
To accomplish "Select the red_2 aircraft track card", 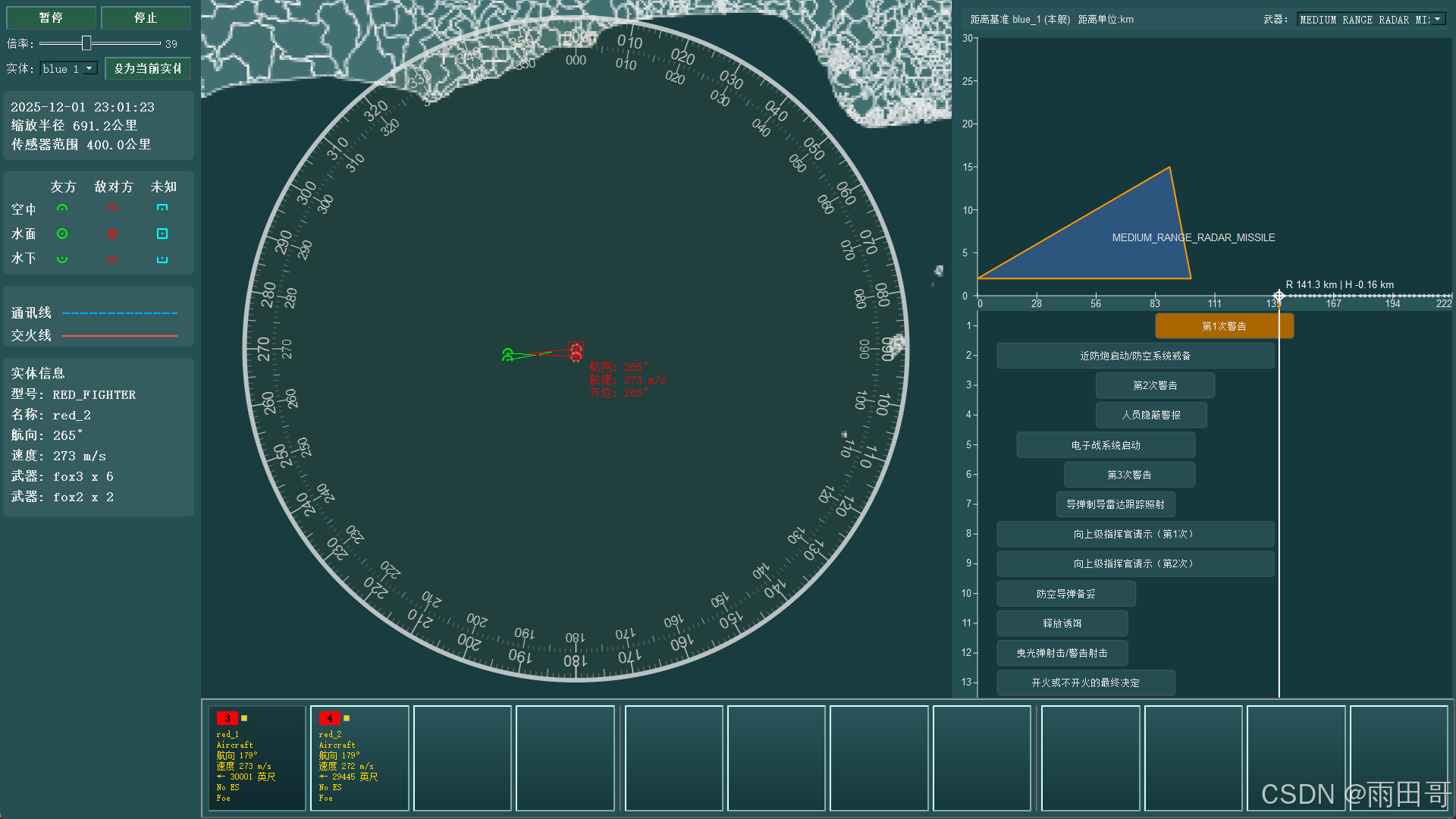I will coord(359,758).
